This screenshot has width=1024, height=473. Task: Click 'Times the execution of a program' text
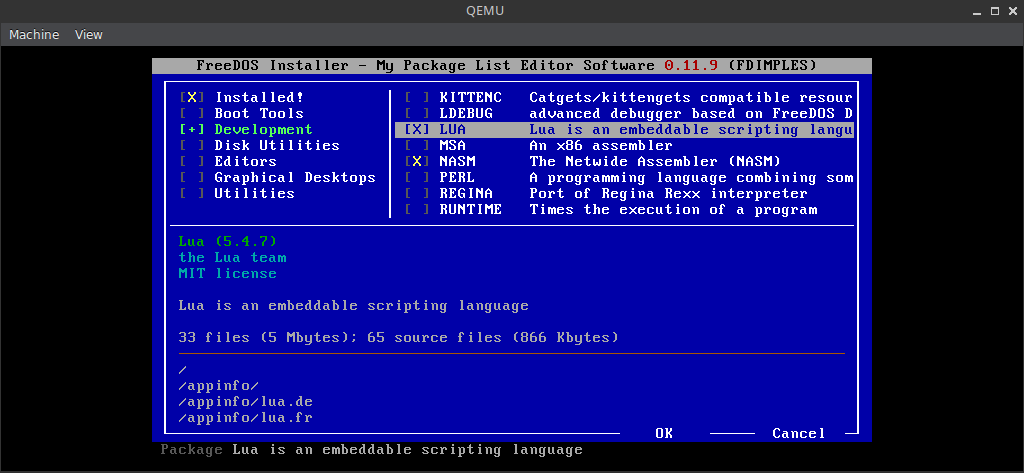click(x=673, y=210)
